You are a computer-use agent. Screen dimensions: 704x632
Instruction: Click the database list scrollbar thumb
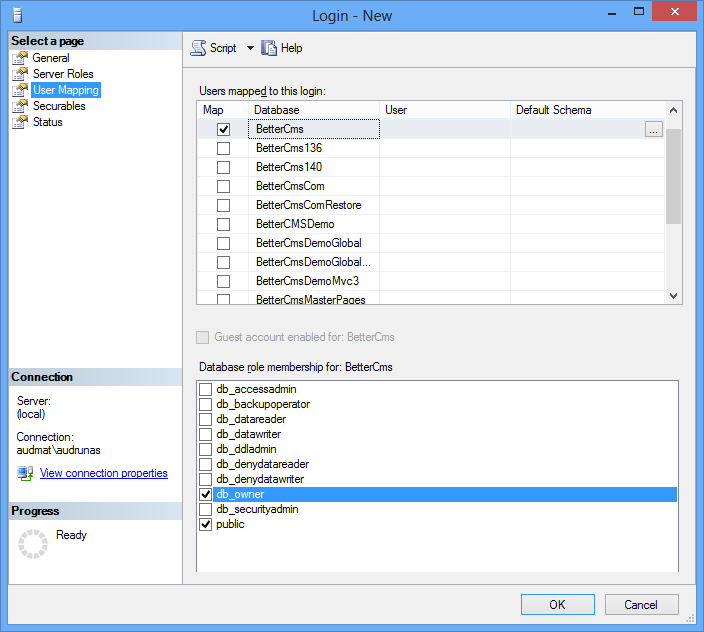click(x=673, y=176)
